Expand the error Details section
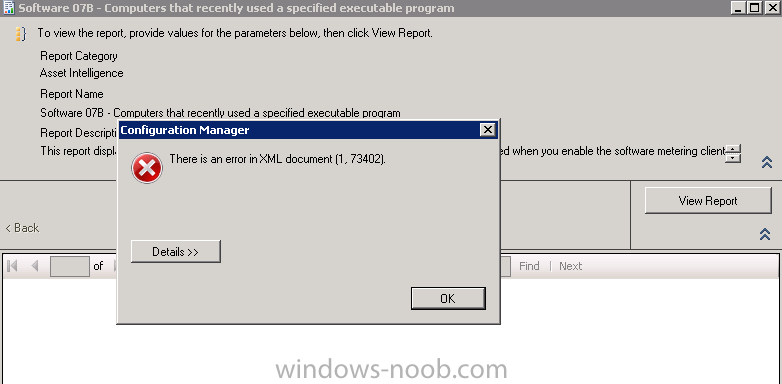Screen dimensions: 782x384 coord(176,252)
